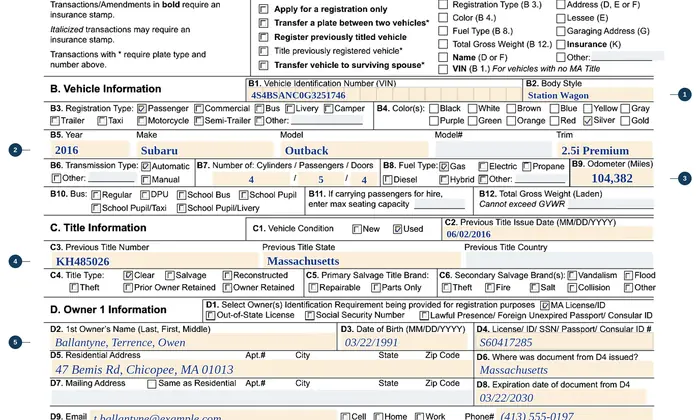Check the New vehicle condition box

[x=357, y=229]
